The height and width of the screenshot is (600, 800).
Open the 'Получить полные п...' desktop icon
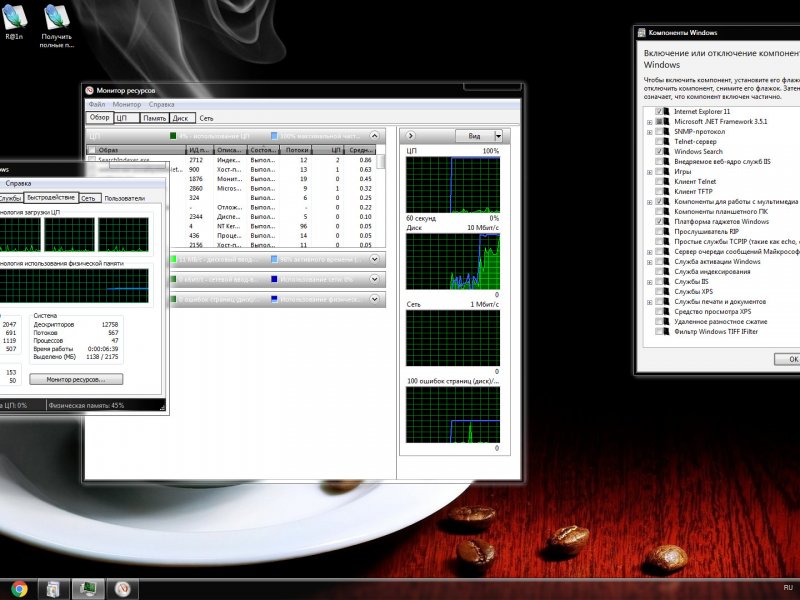57,26
